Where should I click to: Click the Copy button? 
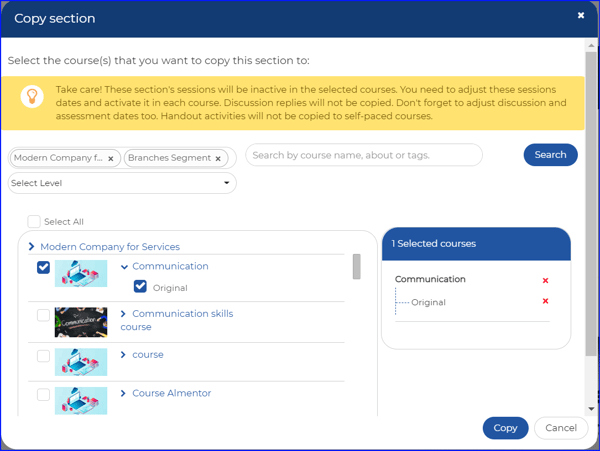(x=505, y=428)
